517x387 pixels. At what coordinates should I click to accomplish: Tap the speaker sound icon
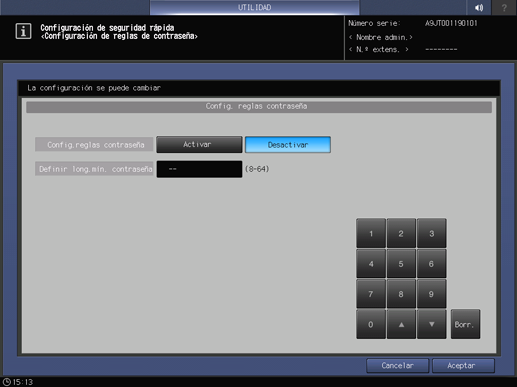coord(479,7)
